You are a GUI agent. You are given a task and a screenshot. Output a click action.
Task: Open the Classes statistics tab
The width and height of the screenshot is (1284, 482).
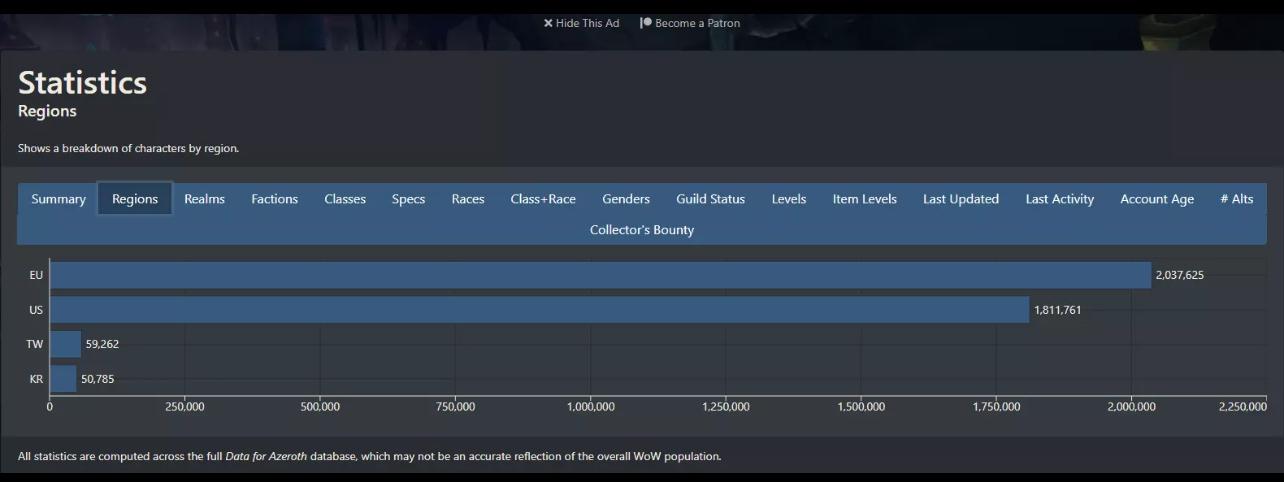coord(345,199)
